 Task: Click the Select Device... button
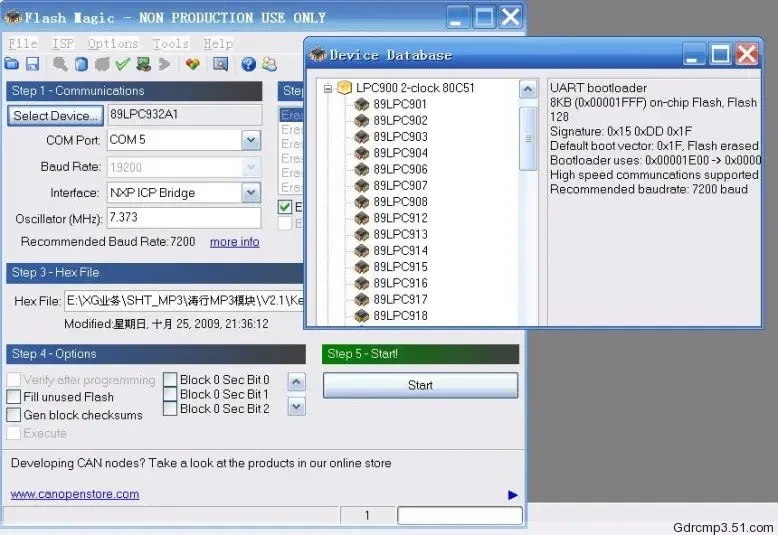click(56, 116)
